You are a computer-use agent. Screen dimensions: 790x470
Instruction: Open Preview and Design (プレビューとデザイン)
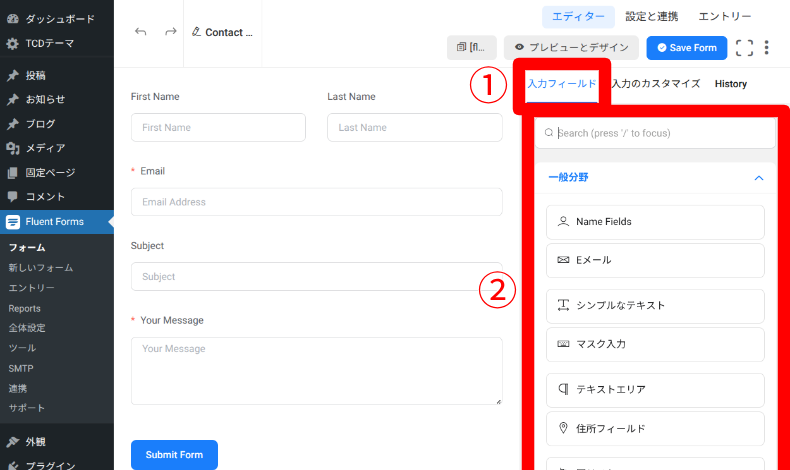click(571, 47)
